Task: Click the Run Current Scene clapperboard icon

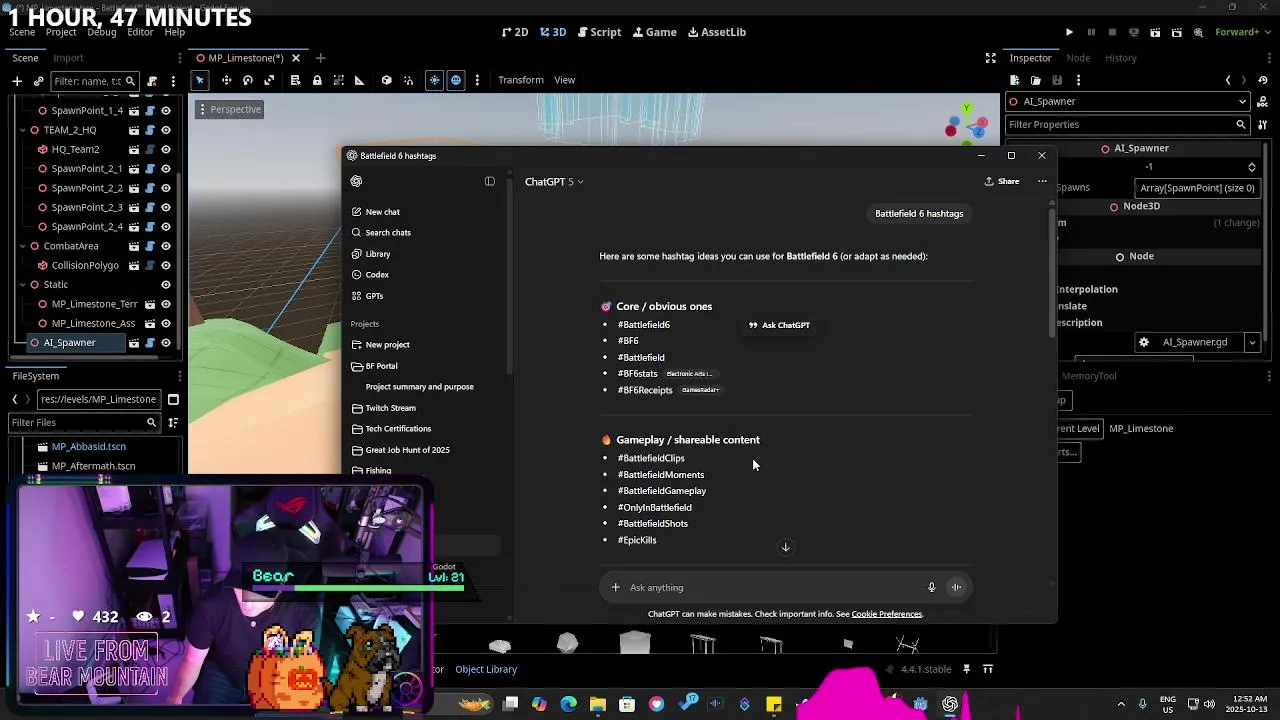Action: pos(1155,32)
